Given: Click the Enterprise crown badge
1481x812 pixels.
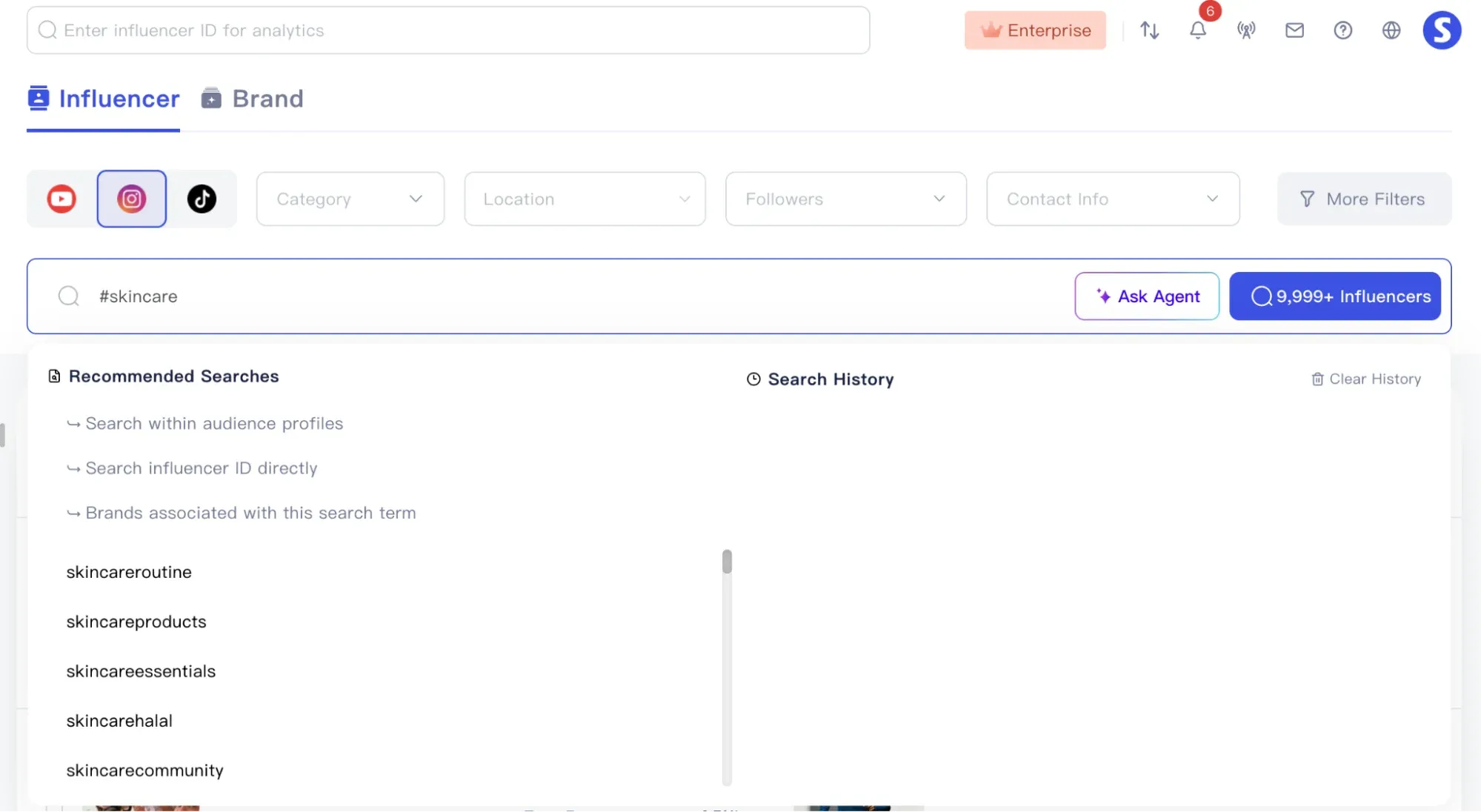Looking at the screenshot, I should [x=1035, y=30].
